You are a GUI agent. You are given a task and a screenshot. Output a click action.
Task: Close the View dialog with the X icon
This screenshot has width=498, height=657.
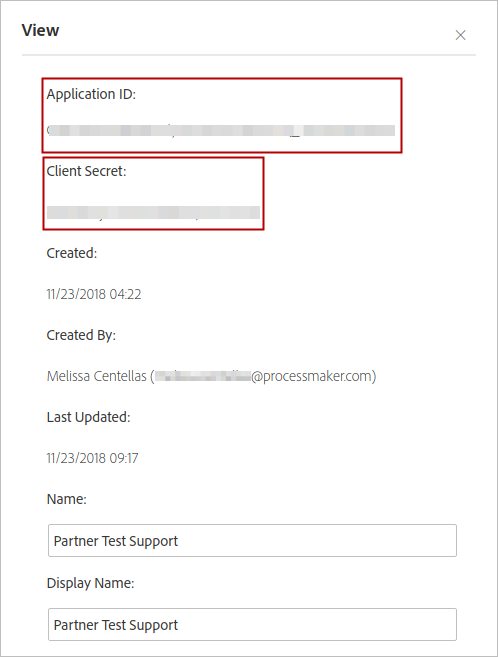[x=460, y=35]
